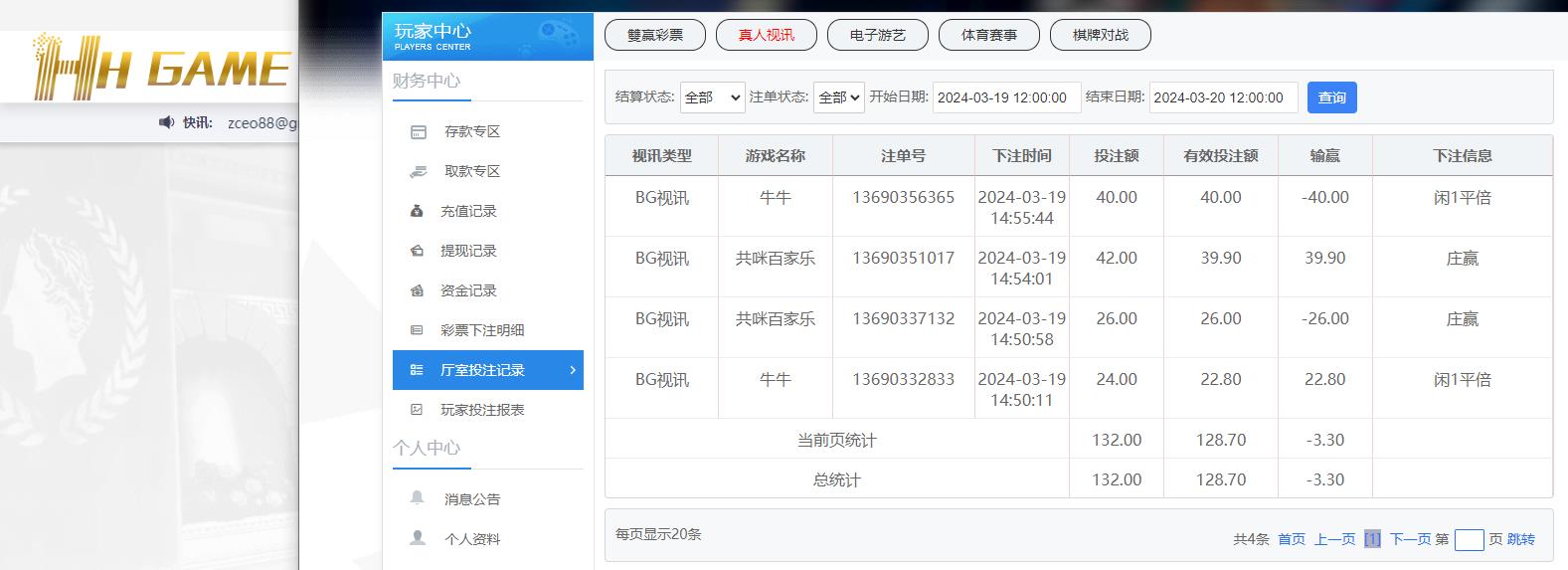Click the 玩家投注报表 chart icon
The image size is (1568, 570).
click(418, 410)
